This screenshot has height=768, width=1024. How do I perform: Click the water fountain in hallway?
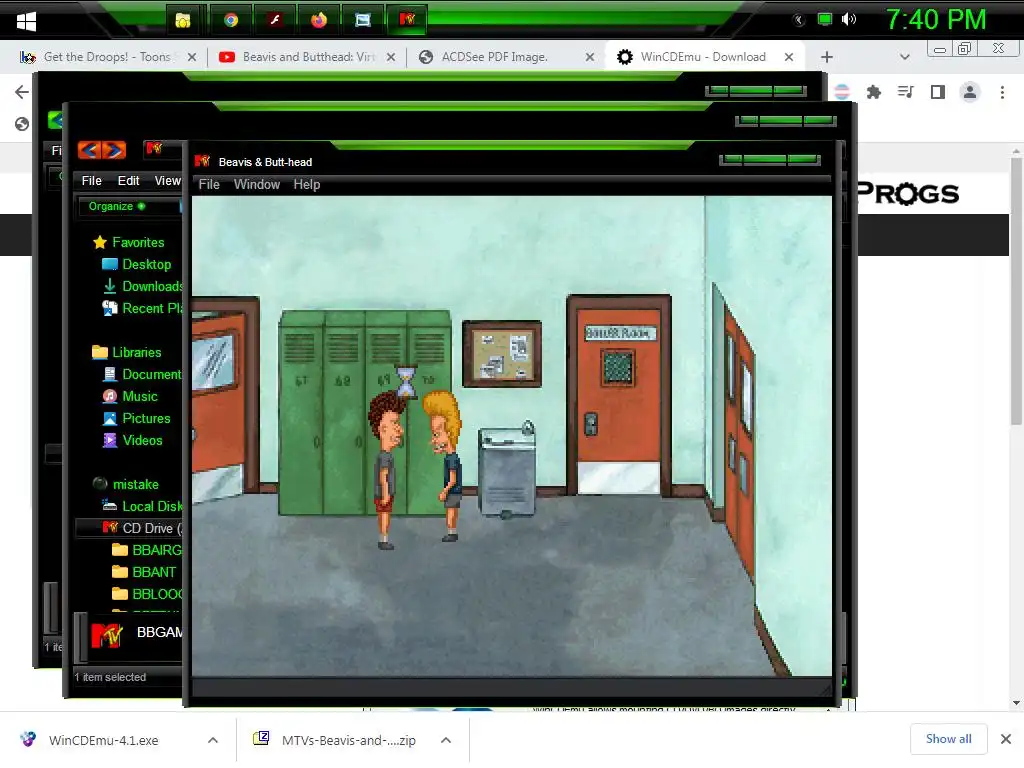coord(507,470)
